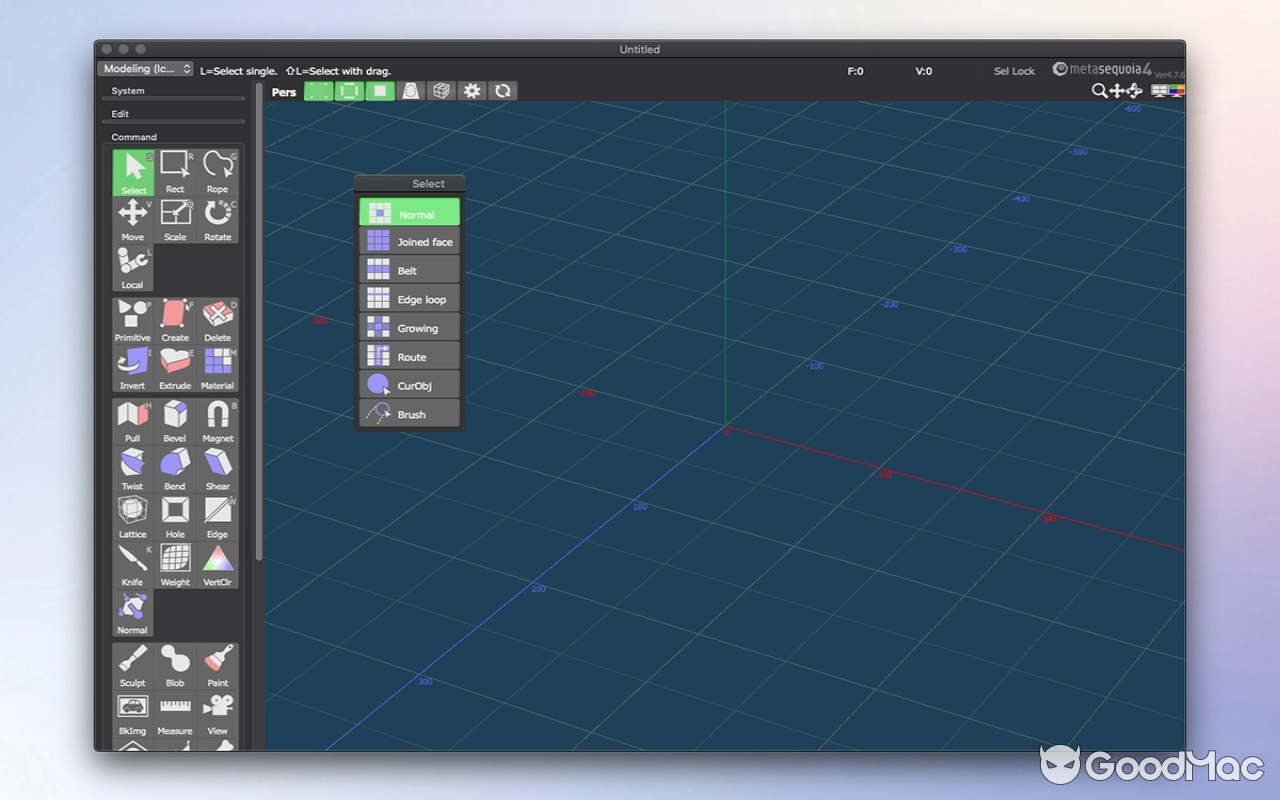This screenshot has width=1280, height=800.
Task: Toggle vertex selection mode in the top toolbar
Action: click(319, 91)
